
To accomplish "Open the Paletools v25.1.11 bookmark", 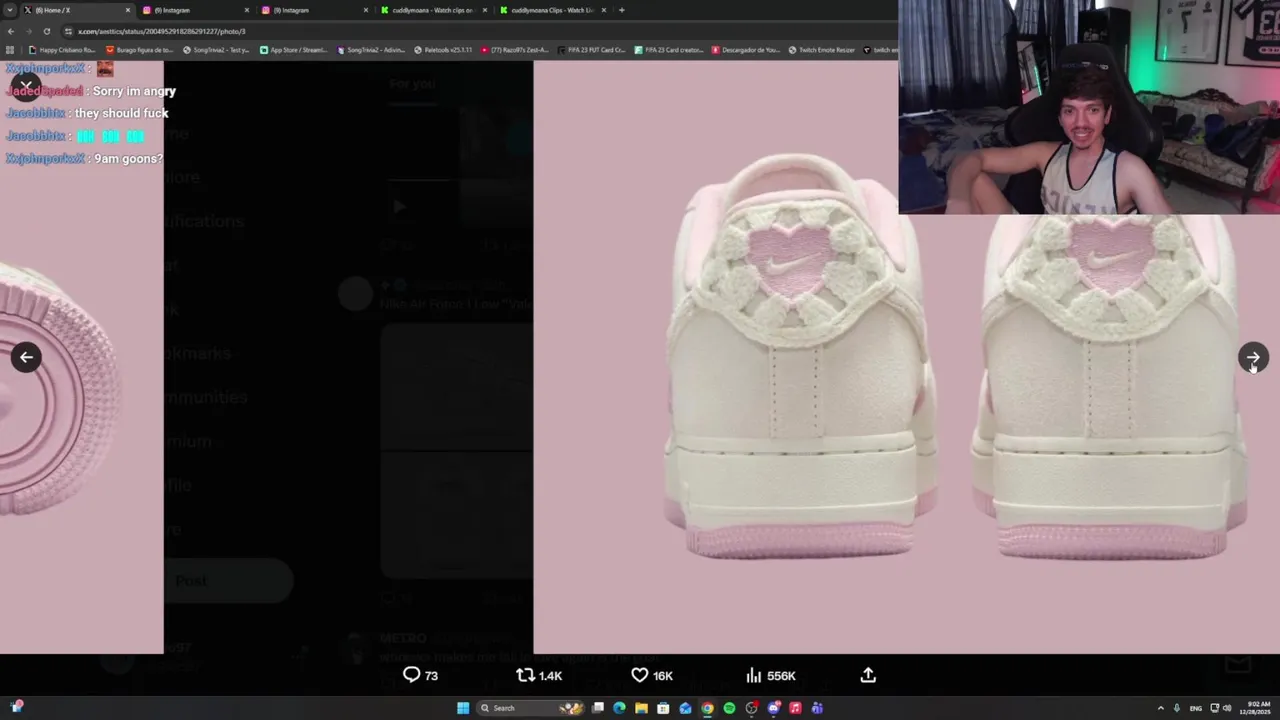I will coord(443,49).
